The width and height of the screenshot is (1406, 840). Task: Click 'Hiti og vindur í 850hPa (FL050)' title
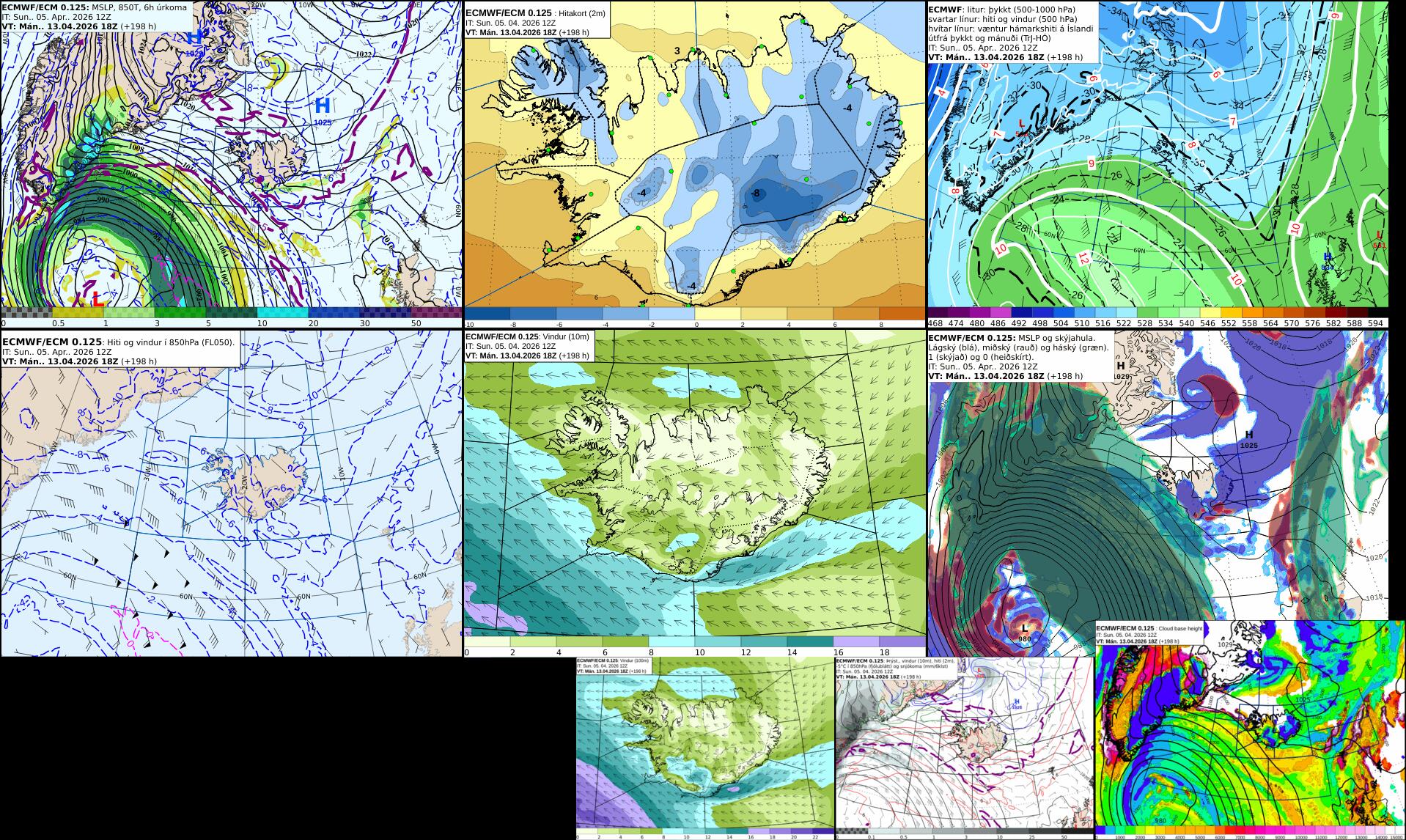(170, 342)
